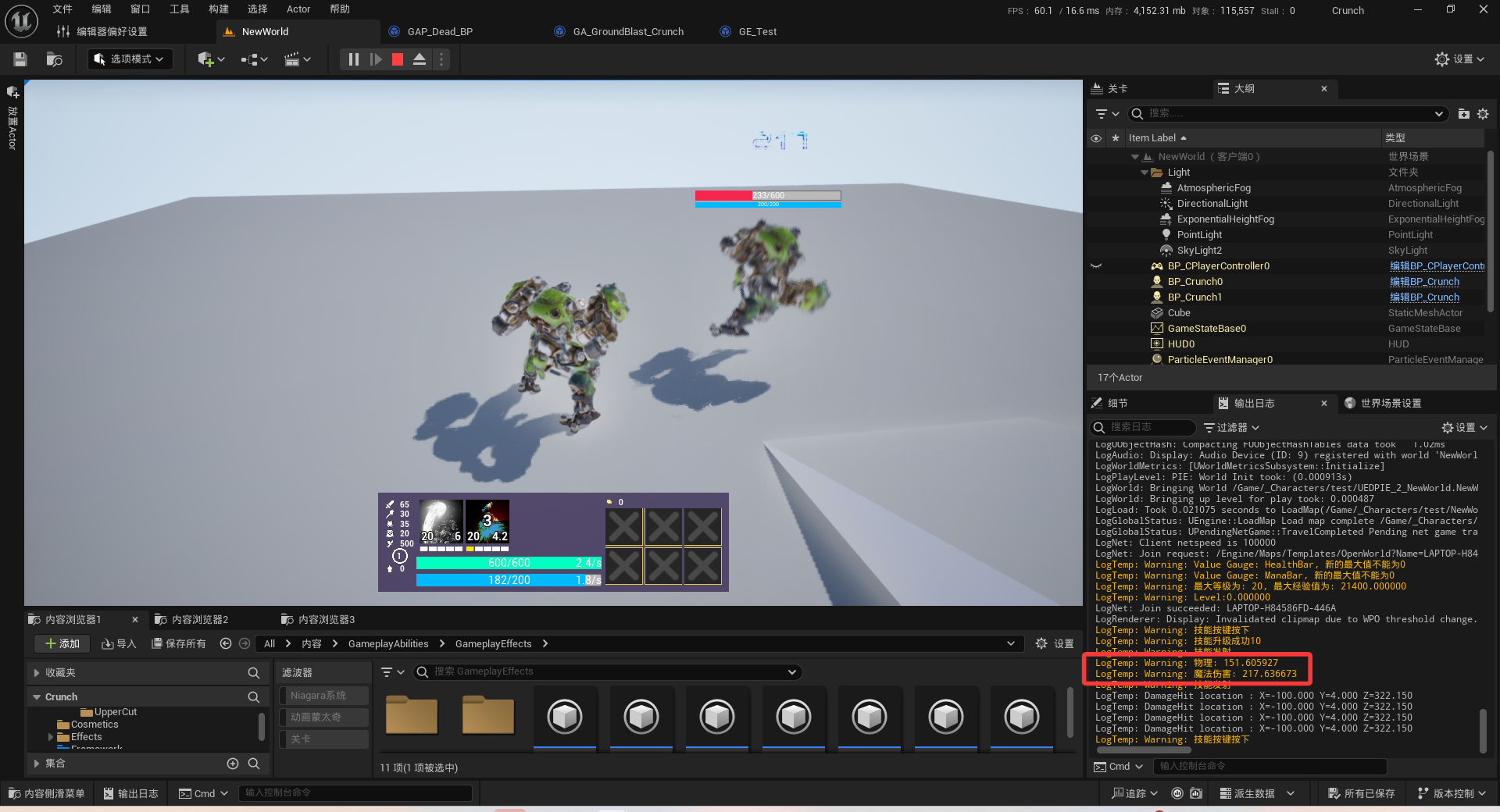
Task: Click the Unreal Engine logo icon
Action: point(21,21)
